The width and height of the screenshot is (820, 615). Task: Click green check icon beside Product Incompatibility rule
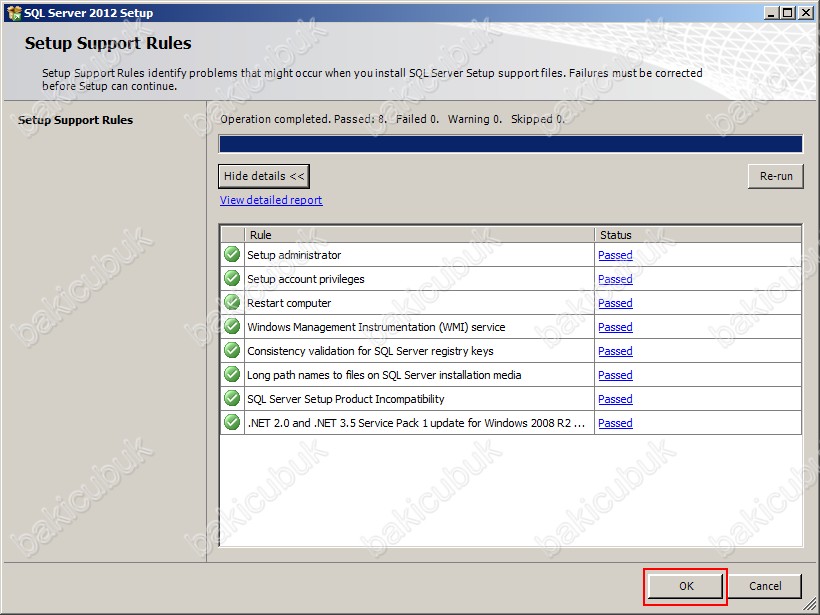click(232, 398)
